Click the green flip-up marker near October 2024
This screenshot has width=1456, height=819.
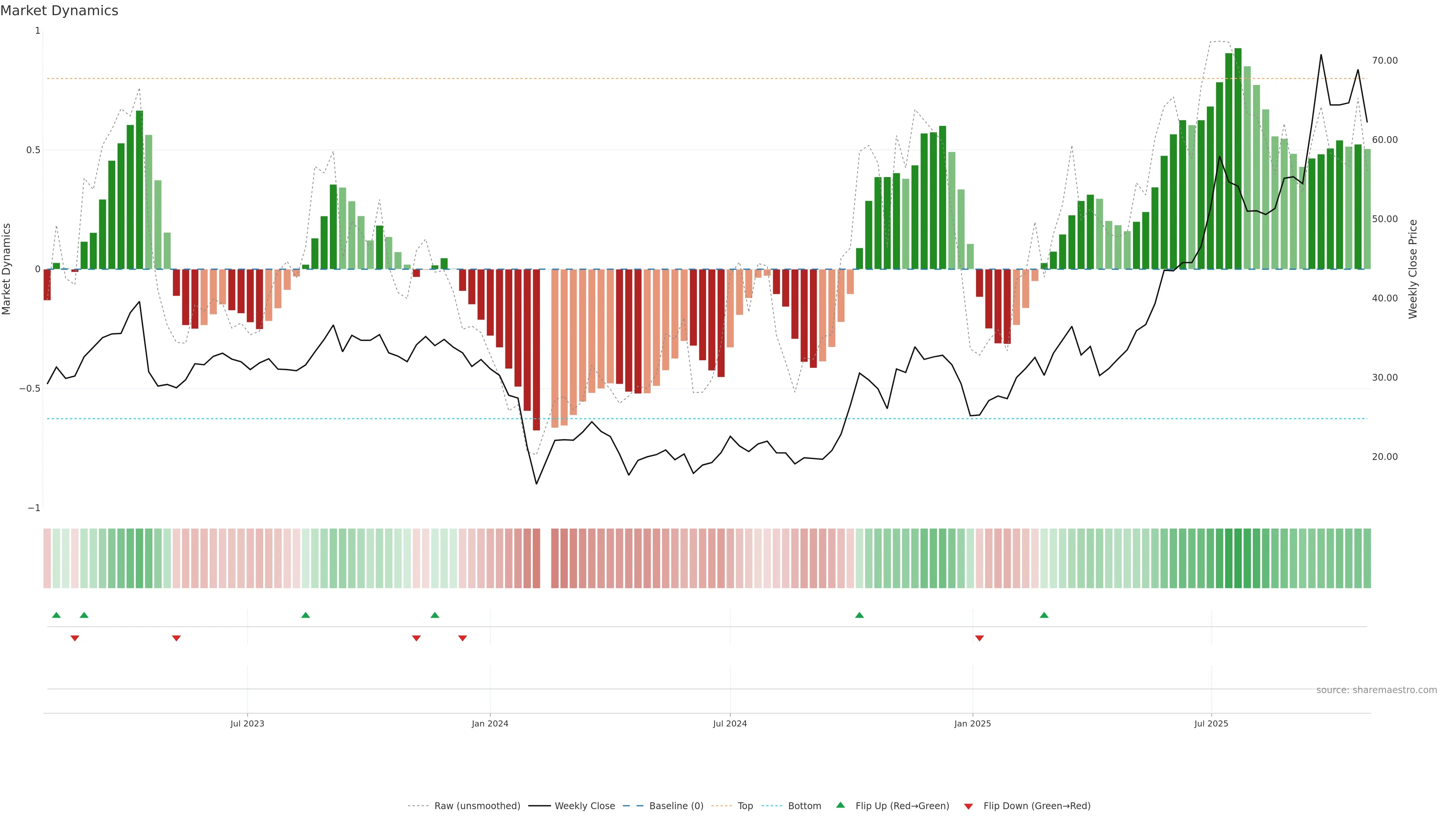click(x=859, y=615)
